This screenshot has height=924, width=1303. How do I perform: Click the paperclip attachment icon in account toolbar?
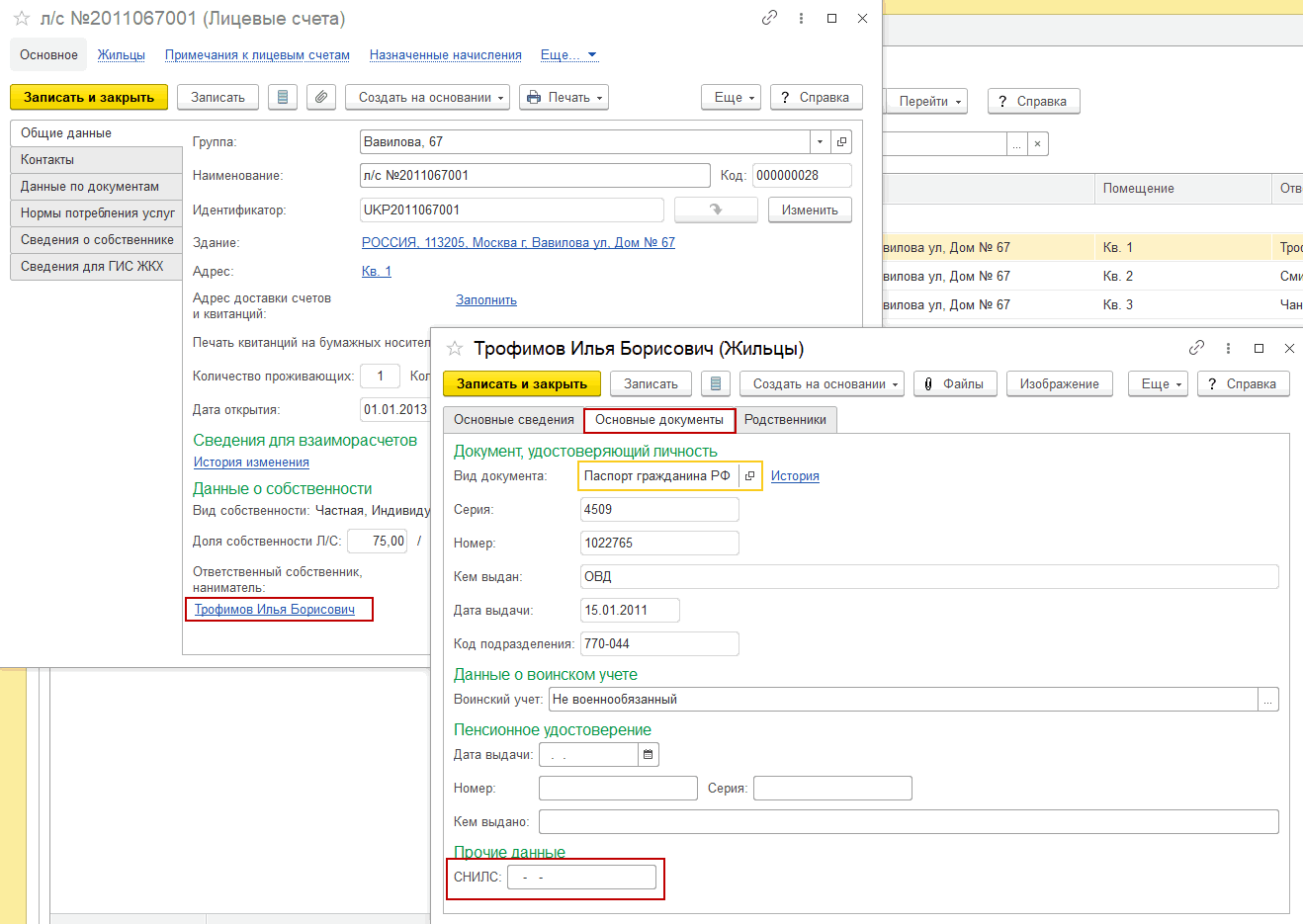pos(320,97)
